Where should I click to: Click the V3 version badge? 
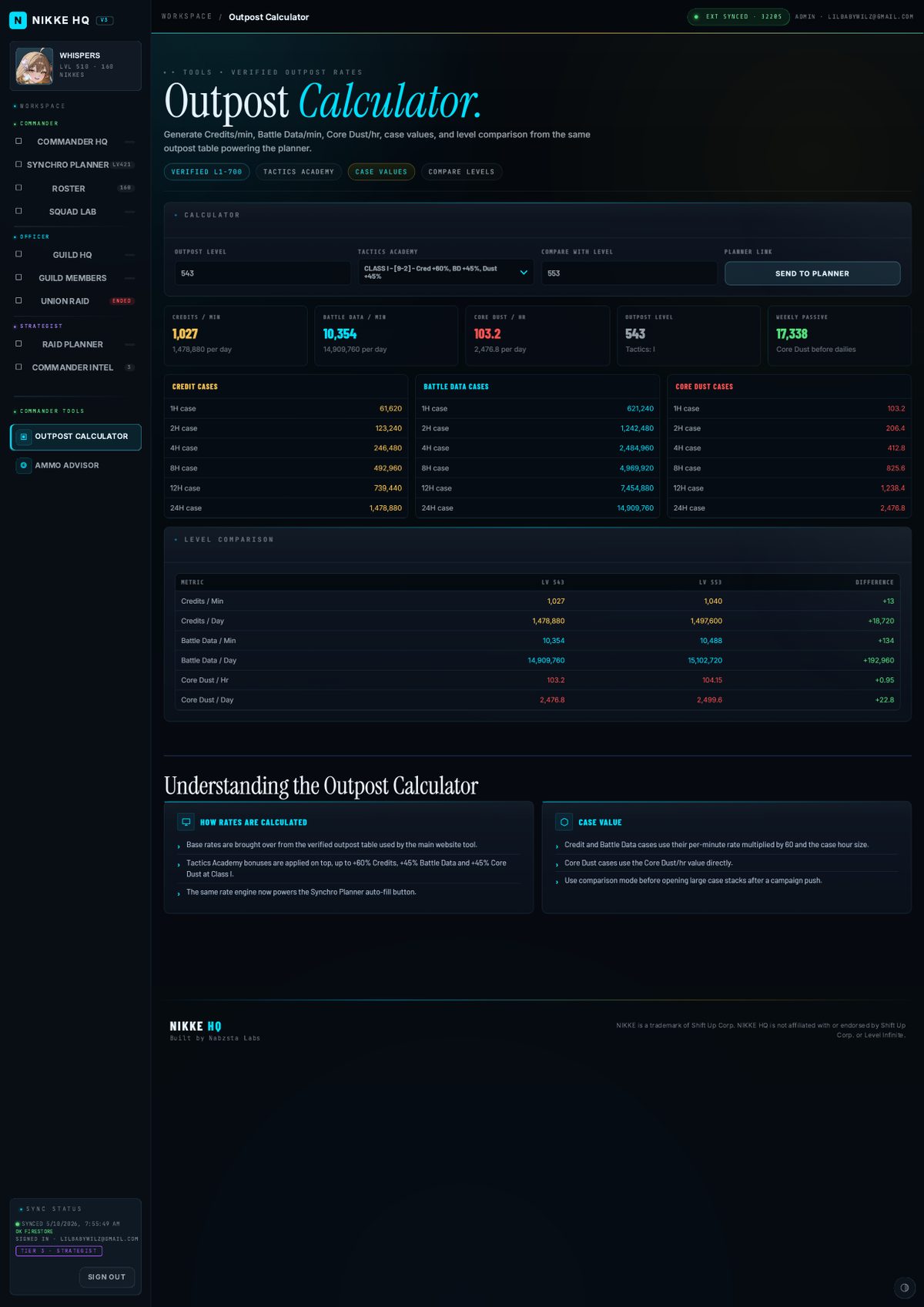[105, 20]
